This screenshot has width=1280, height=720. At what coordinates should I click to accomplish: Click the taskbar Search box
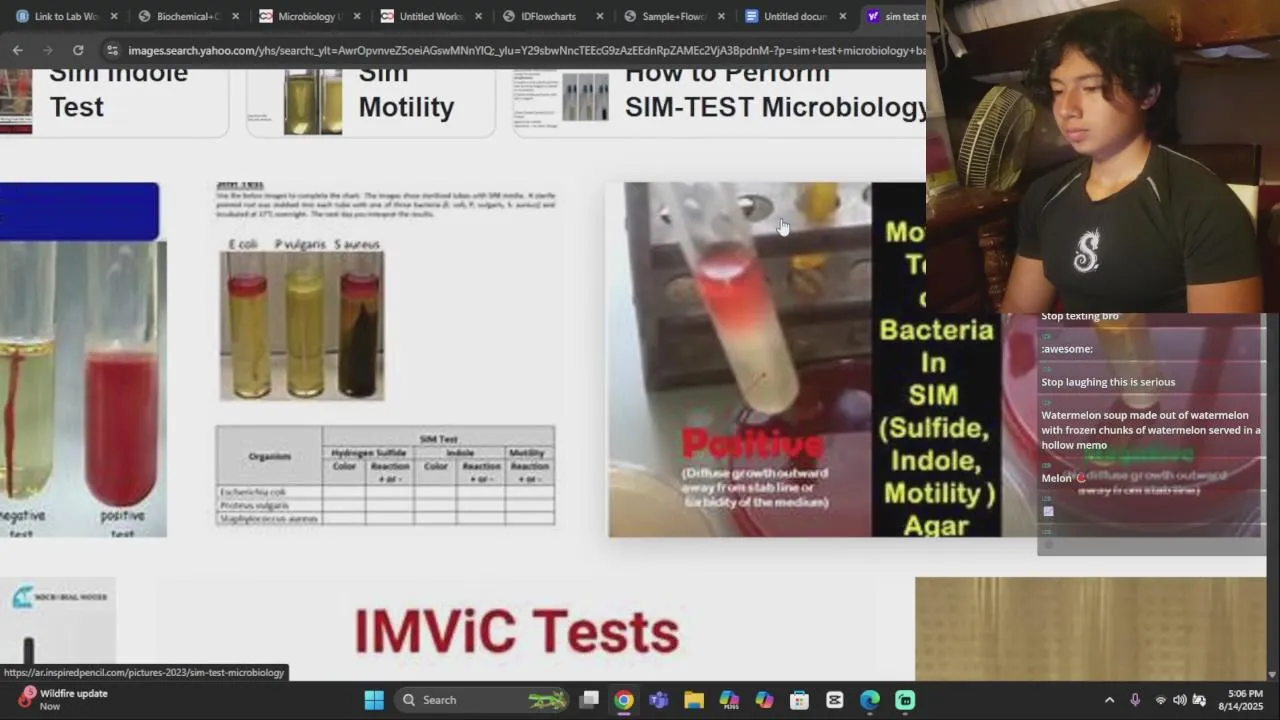point(482,700)
